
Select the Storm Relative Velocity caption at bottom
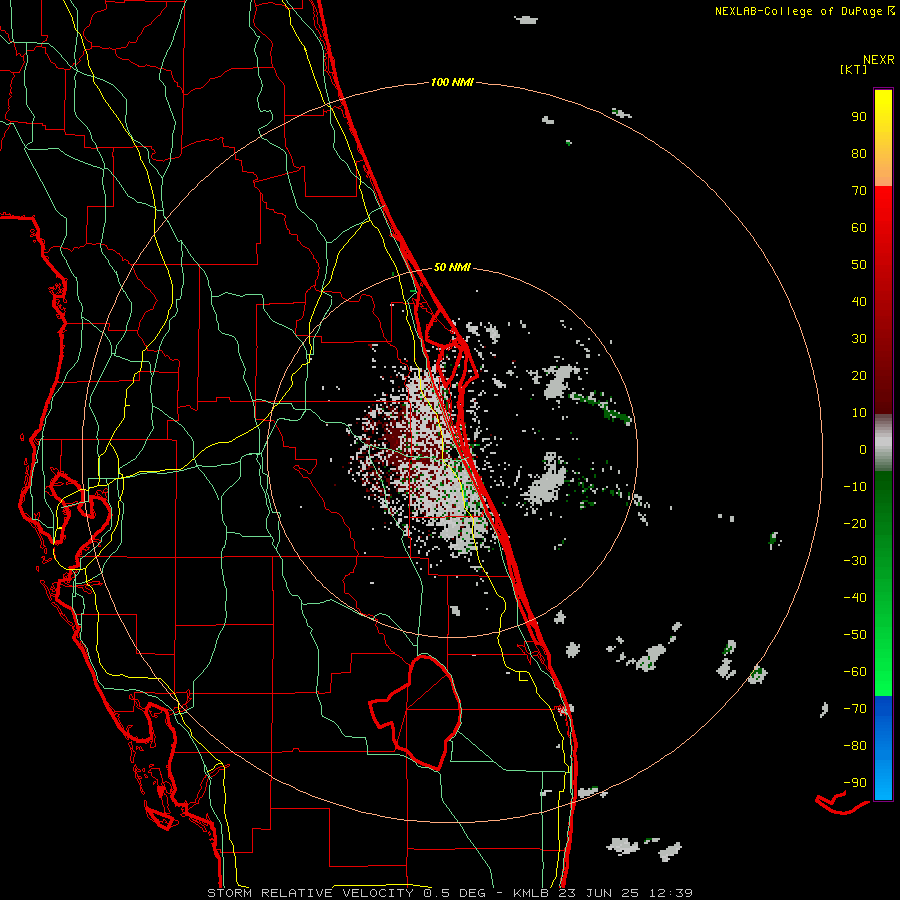pyautogui.click(x=450, y=893)
